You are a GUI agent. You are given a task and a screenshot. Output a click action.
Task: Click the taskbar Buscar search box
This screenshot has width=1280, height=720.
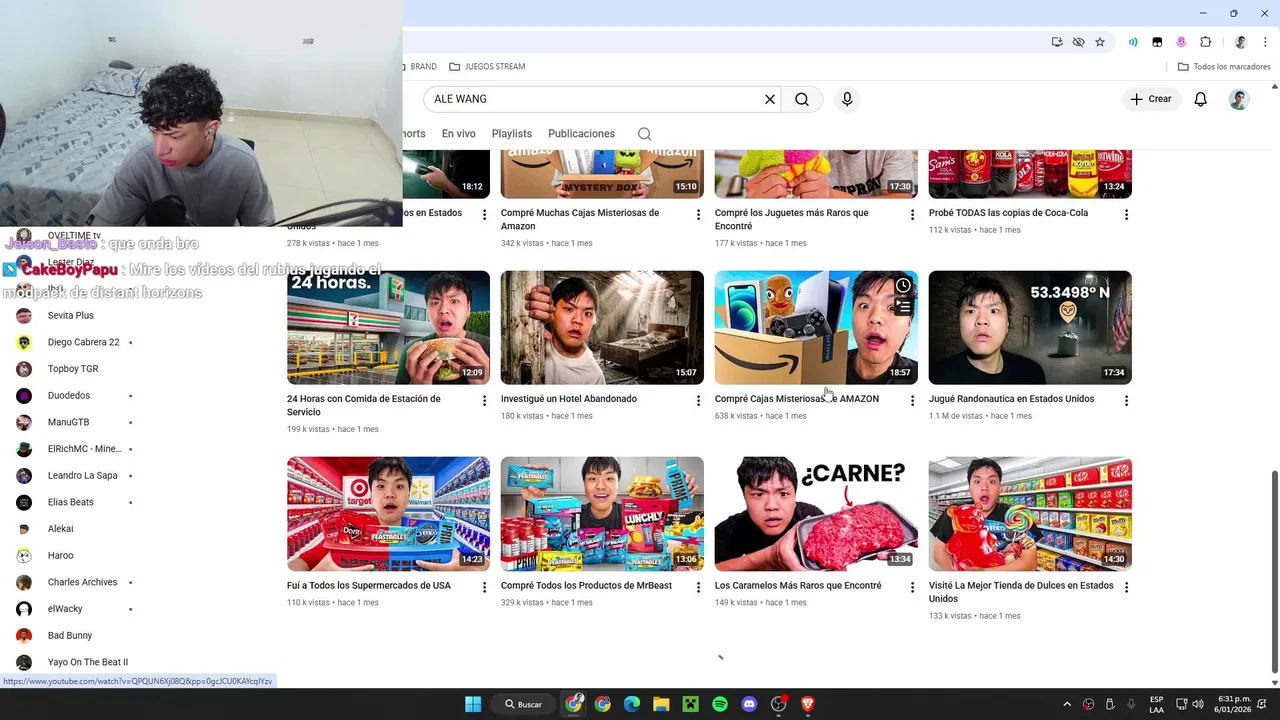[x=525, y=704]
